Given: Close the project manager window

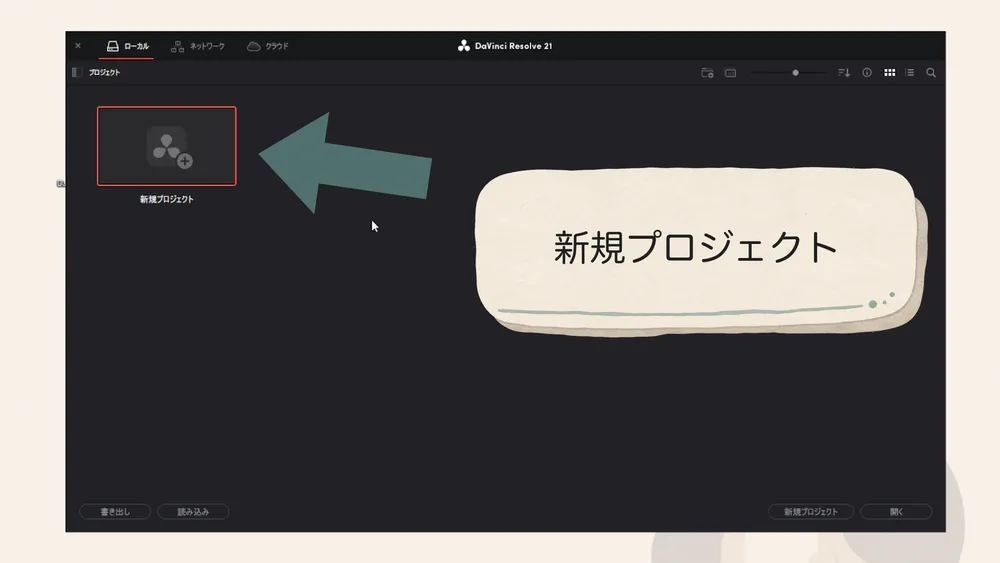Looking at the screenshot, I should point(78,46).
